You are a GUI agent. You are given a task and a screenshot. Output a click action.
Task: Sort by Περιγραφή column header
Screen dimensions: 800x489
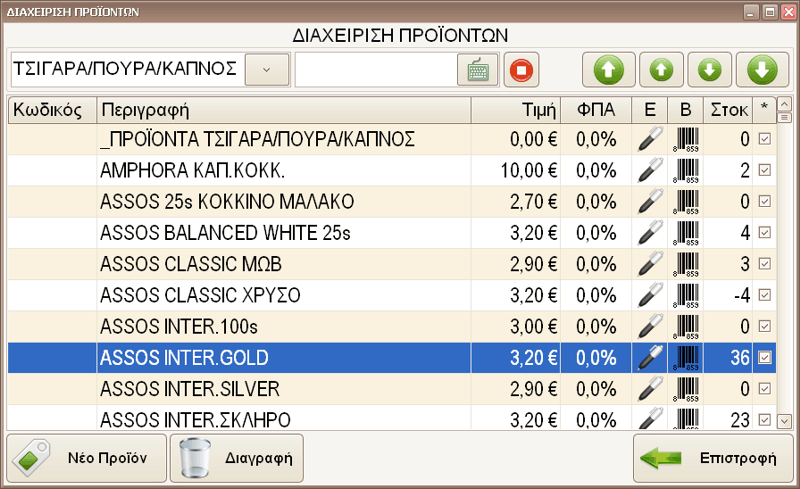(x=284, y=110)
